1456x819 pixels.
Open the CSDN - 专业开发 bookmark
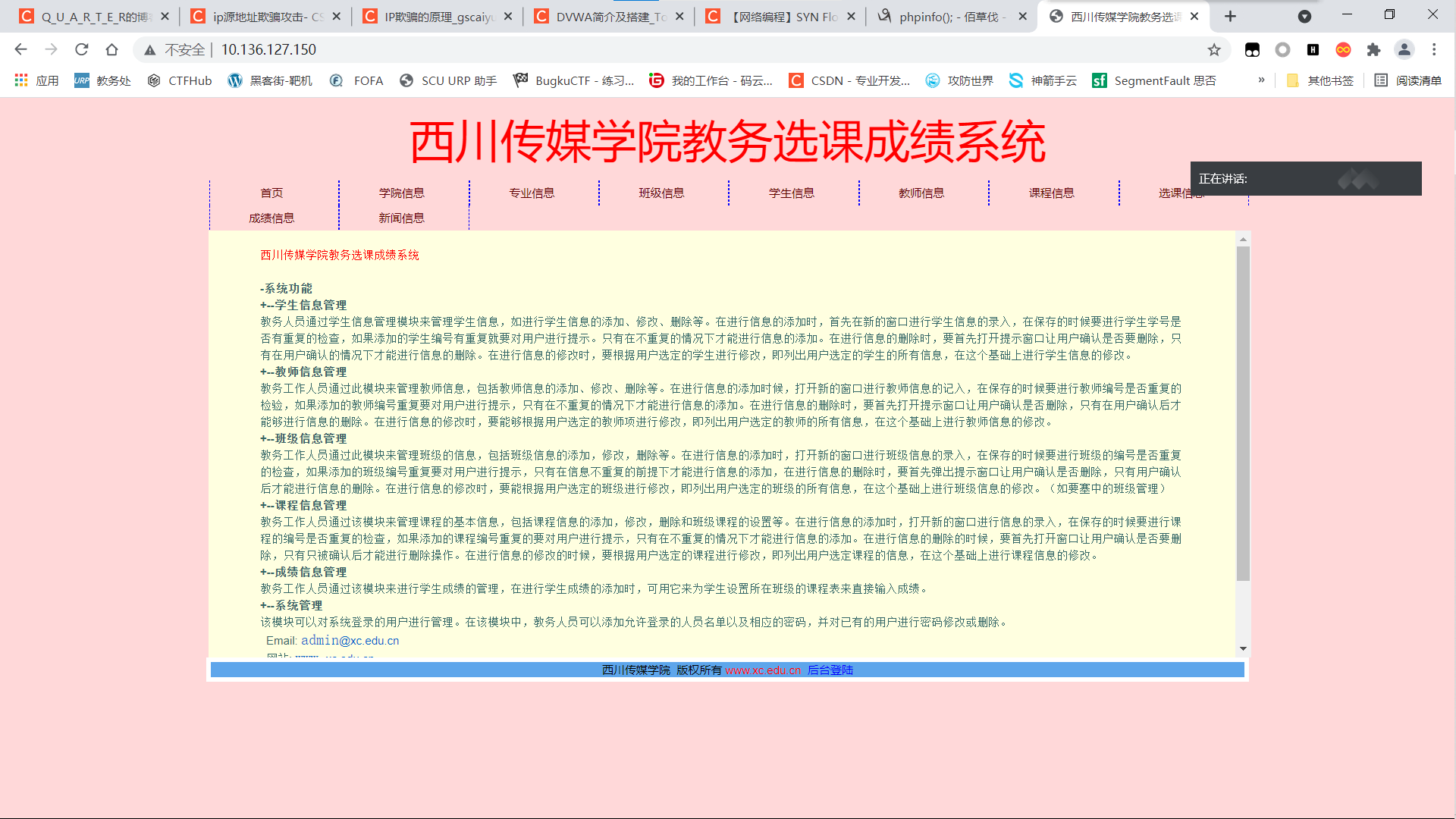point(849,80)
